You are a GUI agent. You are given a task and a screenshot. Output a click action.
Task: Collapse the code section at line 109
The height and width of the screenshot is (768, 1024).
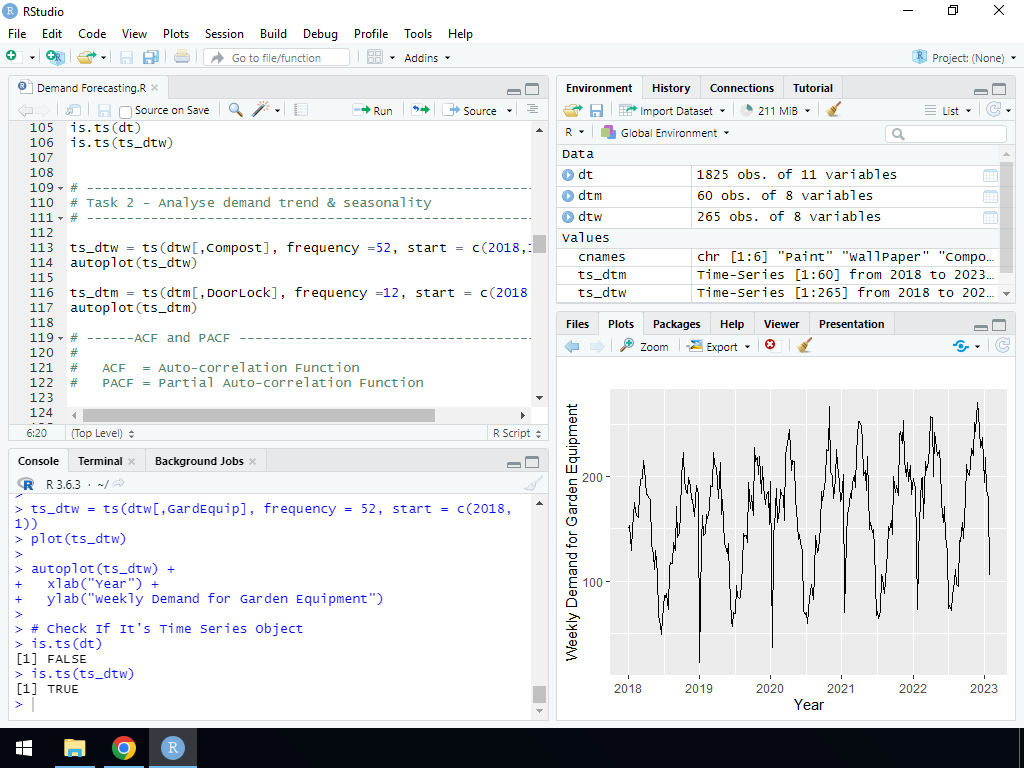61,188
